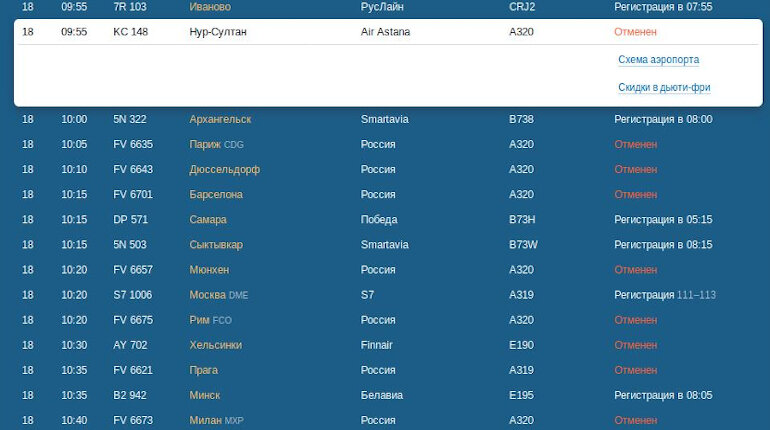770x430 pixels.
Task: Select the Прага destination link
Action: pyautogui.click(x=203, y=370)
